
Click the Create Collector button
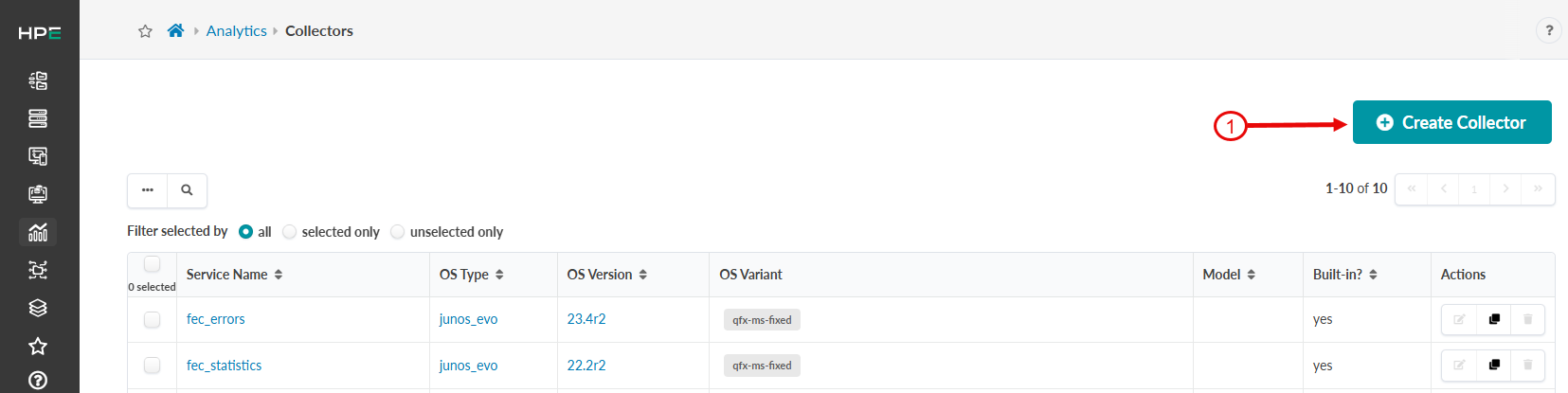pyautogui.click(x=1451, y=122)
